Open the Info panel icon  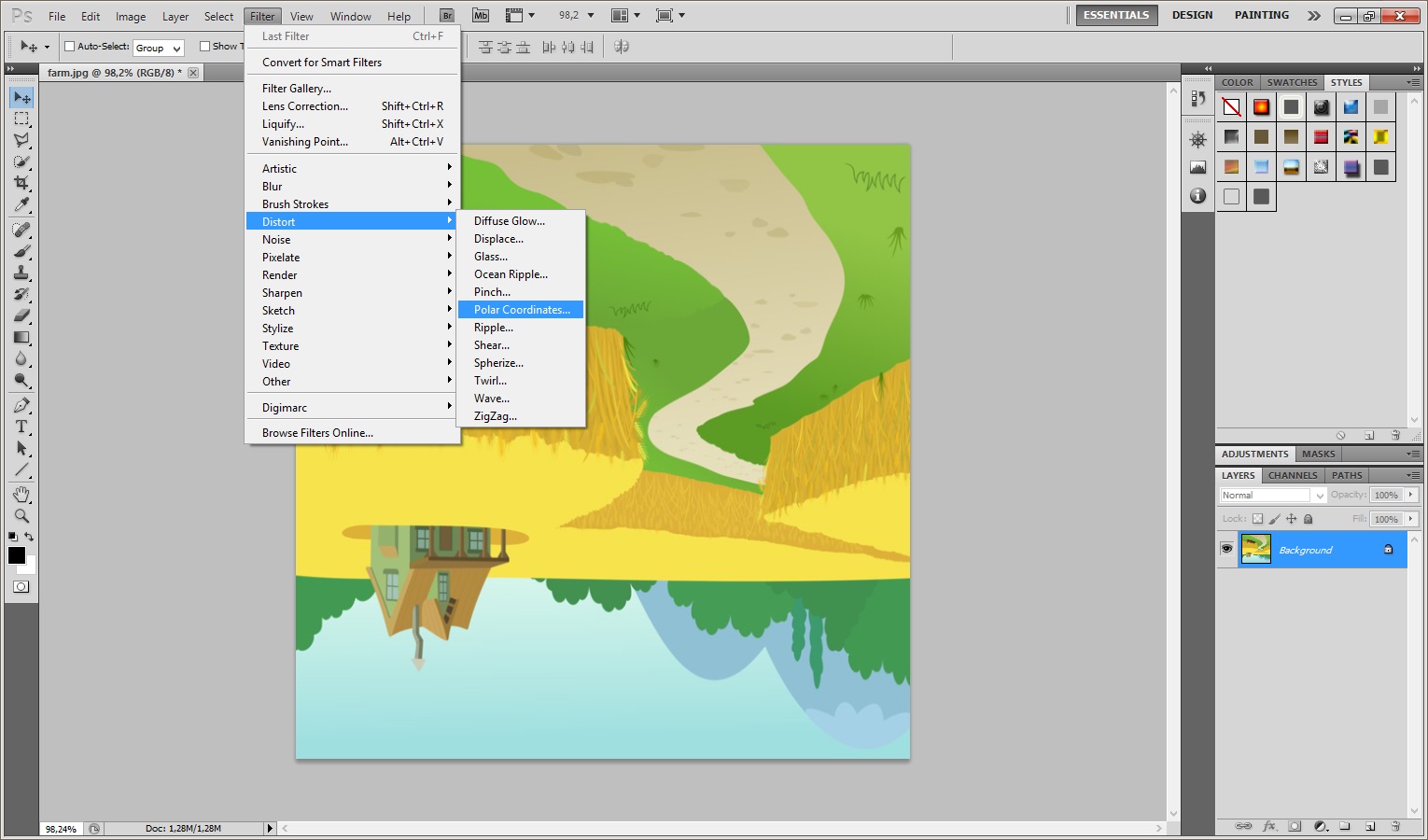1198,196
